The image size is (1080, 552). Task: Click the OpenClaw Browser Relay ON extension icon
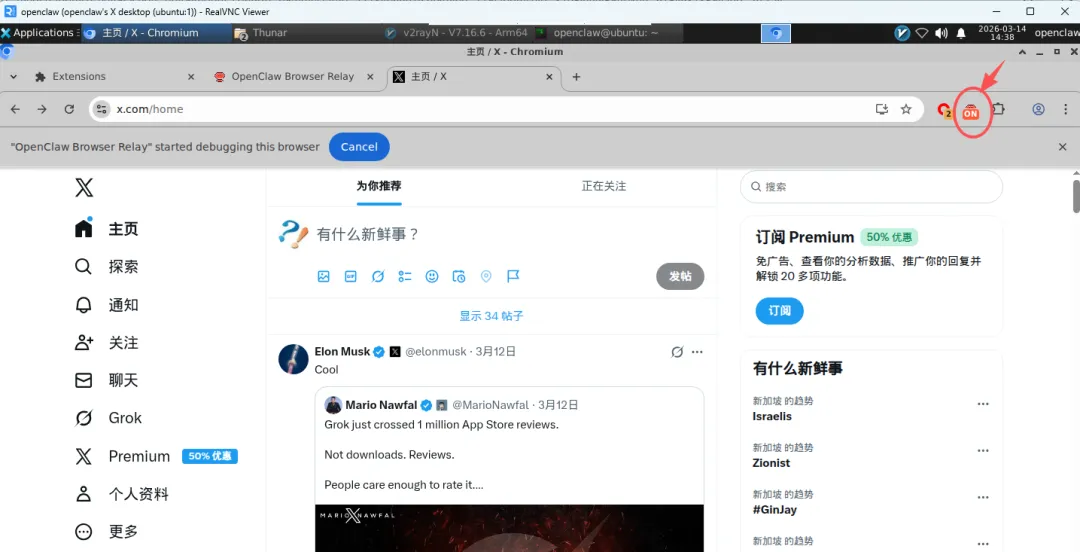(970, 111)
